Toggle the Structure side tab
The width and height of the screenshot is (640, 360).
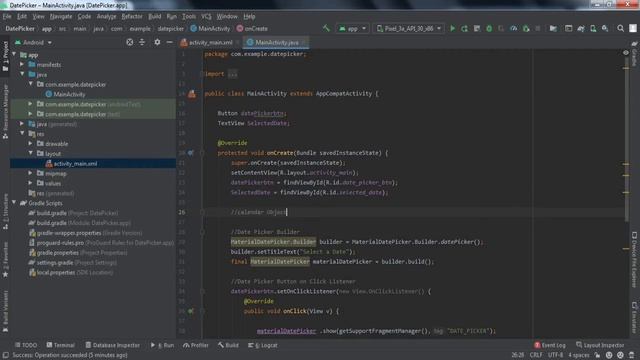click(5, 211)
